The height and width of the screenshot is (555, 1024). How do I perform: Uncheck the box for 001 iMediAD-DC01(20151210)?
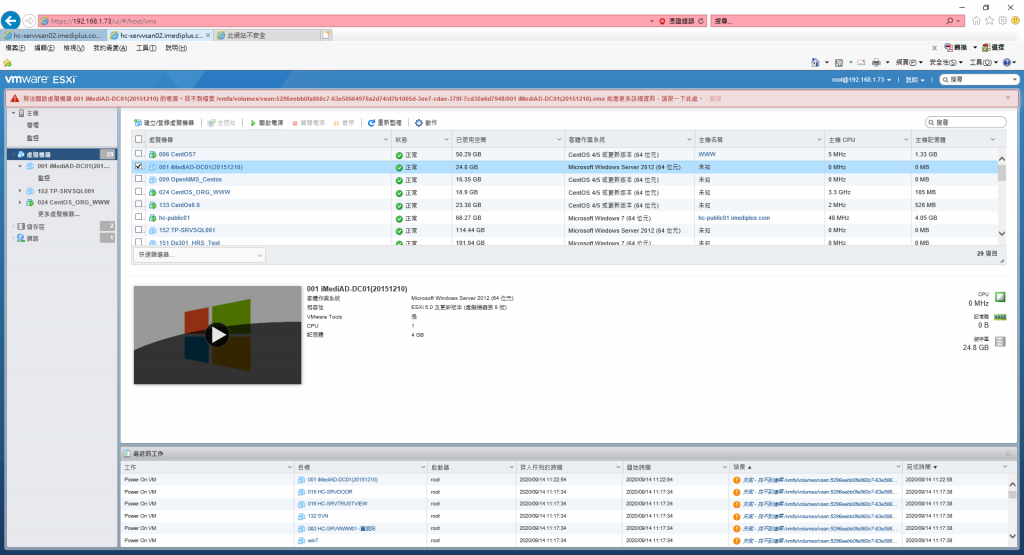(138, 166)
